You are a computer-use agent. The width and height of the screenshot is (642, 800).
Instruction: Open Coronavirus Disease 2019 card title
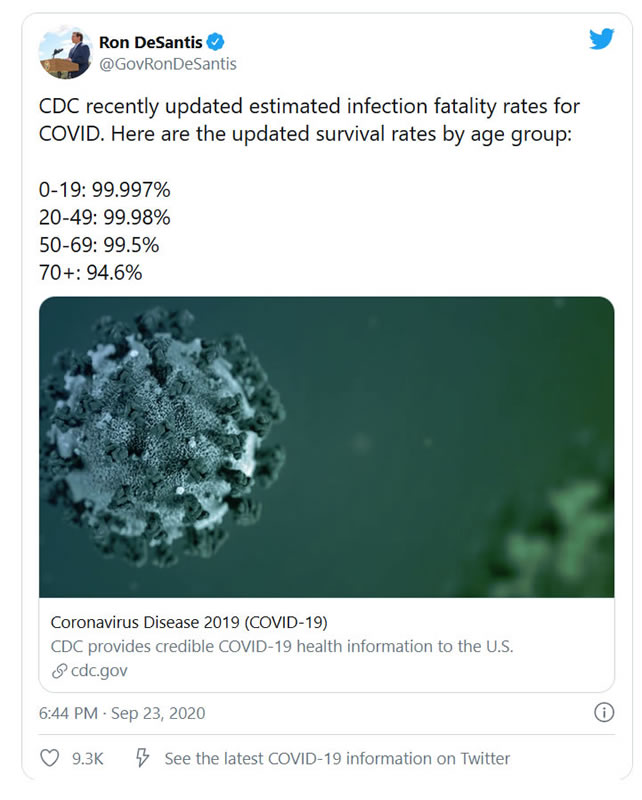[x=189, y=621]
